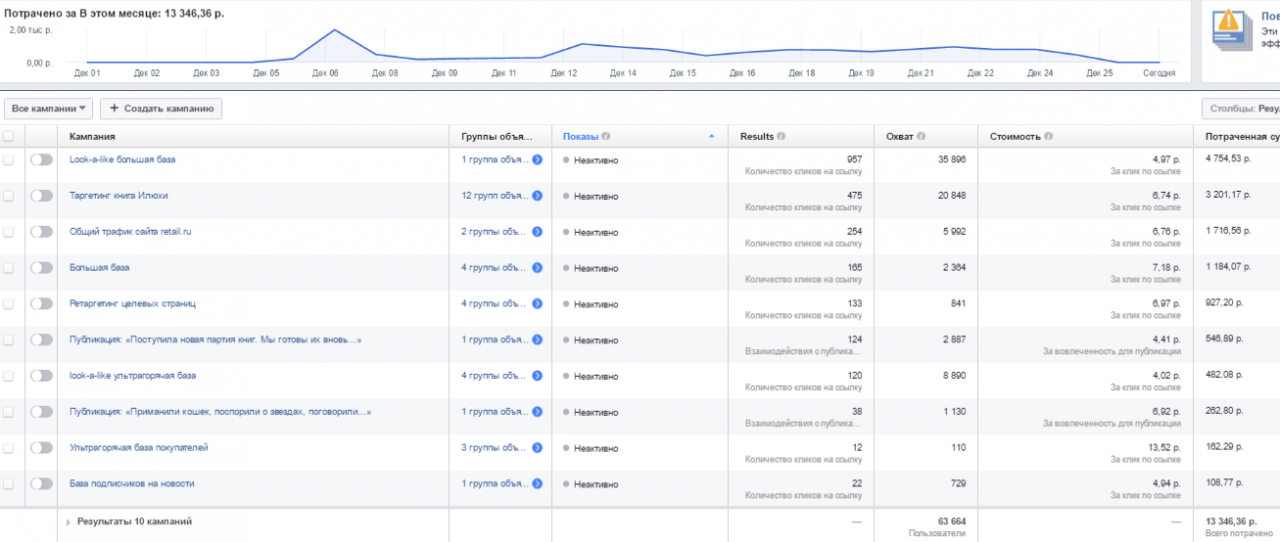Click the 63 664 Пользователи total reach
This screenshot has height=542, width=1280.
click(951, 521)
